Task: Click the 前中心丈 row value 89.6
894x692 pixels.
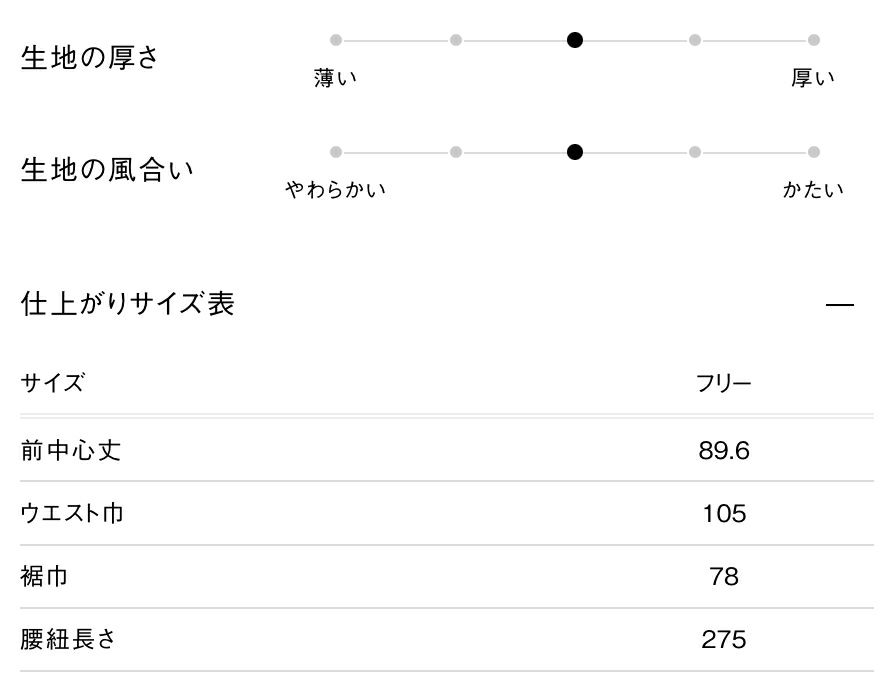Action: pos(723,450)
